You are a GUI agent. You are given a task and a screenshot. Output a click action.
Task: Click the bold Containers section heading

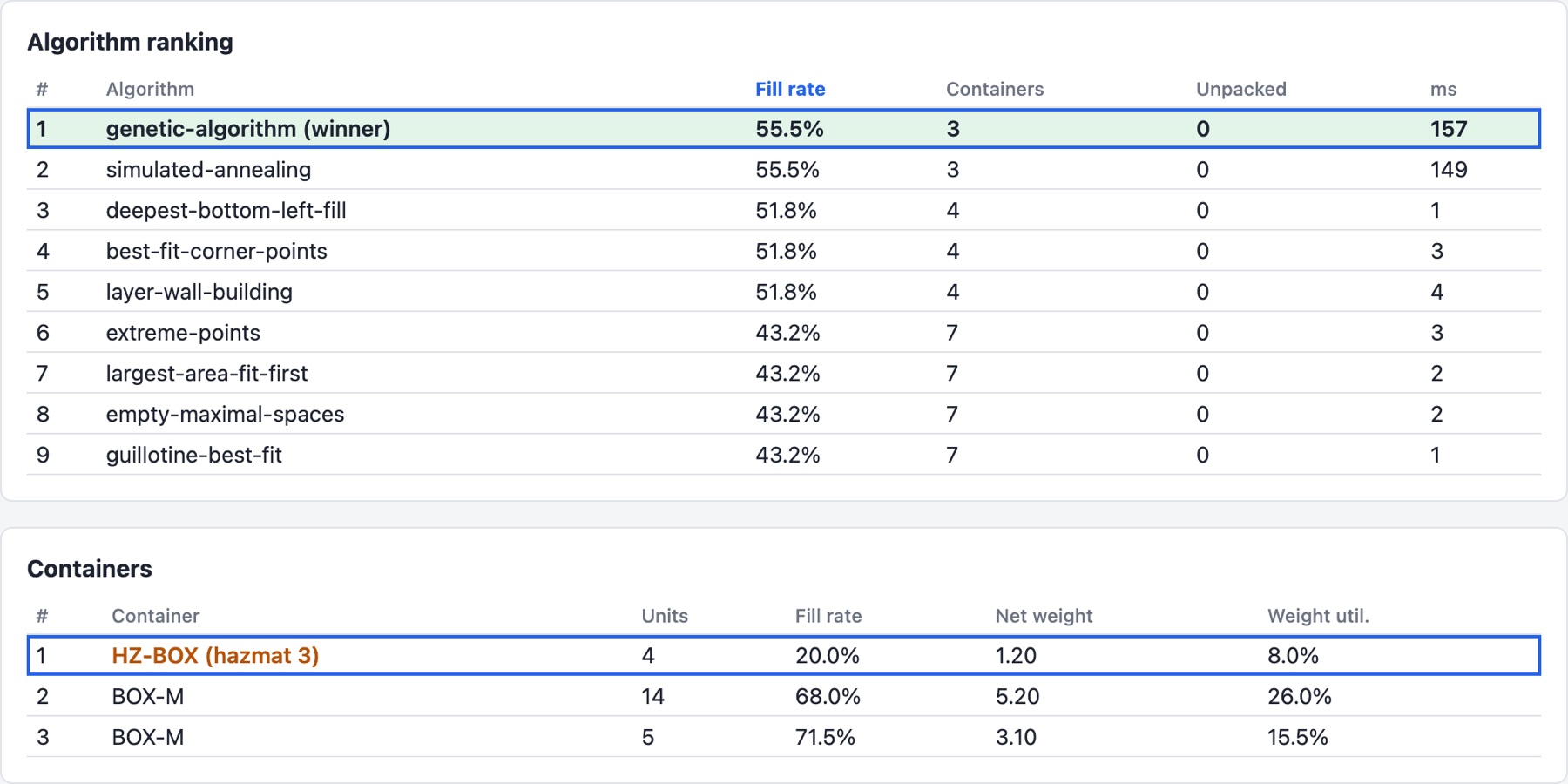[90, 569]
